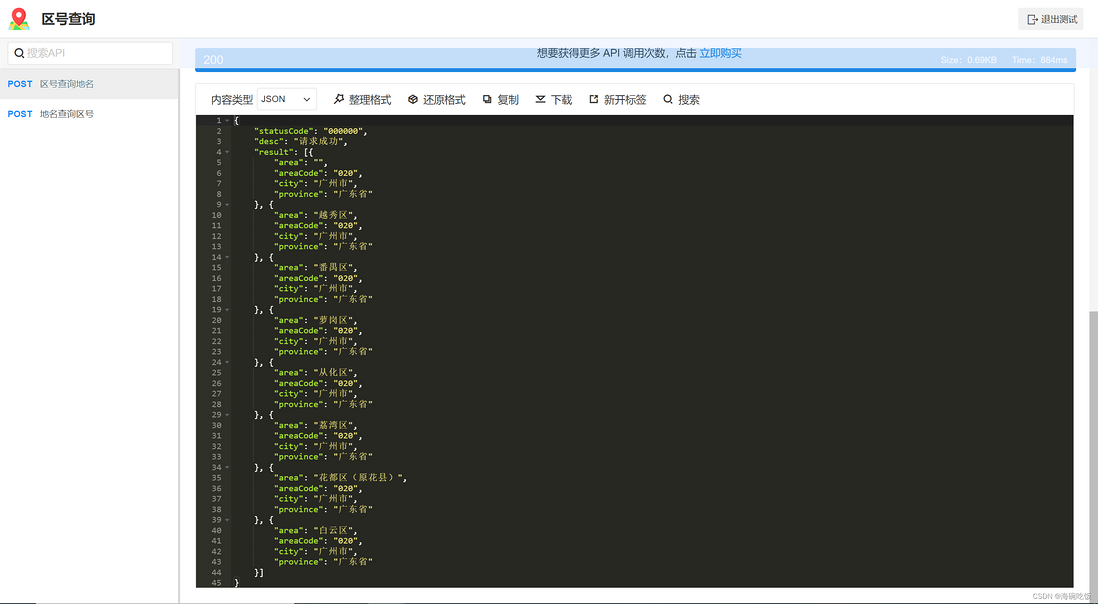The width and height of the screenshot is (1098, 604).
Task: Click the "statusCode": "000000" line
Action: pyautogui.click(x=310, y=131)
